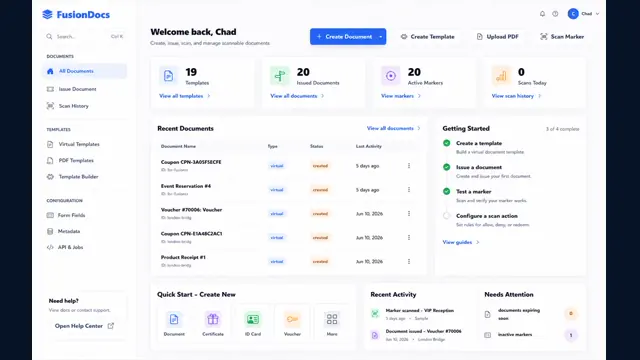Image resolution: width=640 pixels, height=360 pixels.
Task: Choose the ID Card quick start icon
Action: 253,319
